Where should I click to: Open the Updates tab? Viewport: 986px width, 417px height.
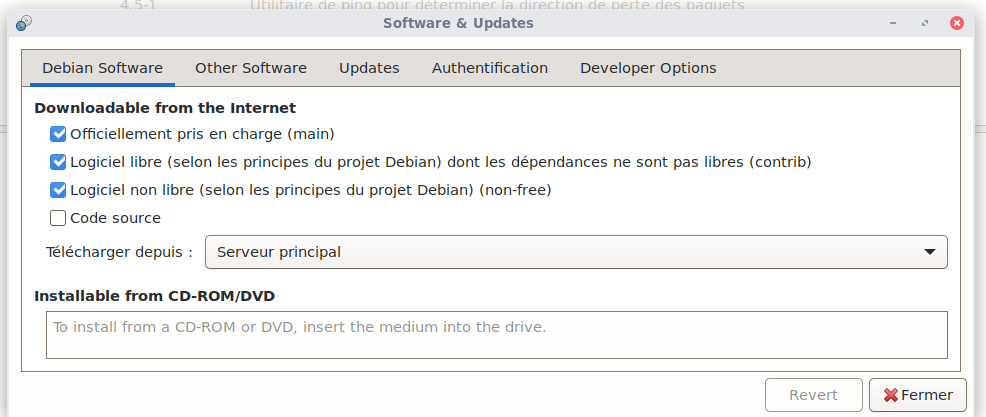click(369, 68)
